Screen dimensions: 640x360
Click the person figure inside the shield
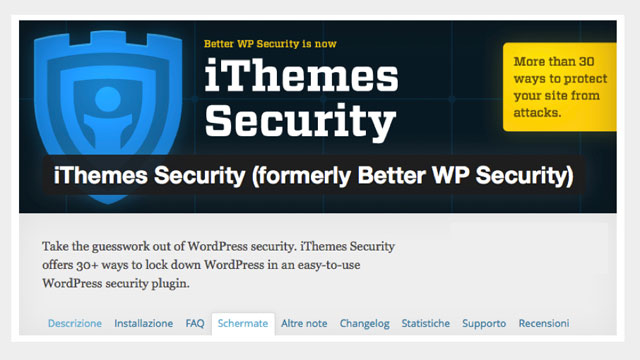(108, 116)
